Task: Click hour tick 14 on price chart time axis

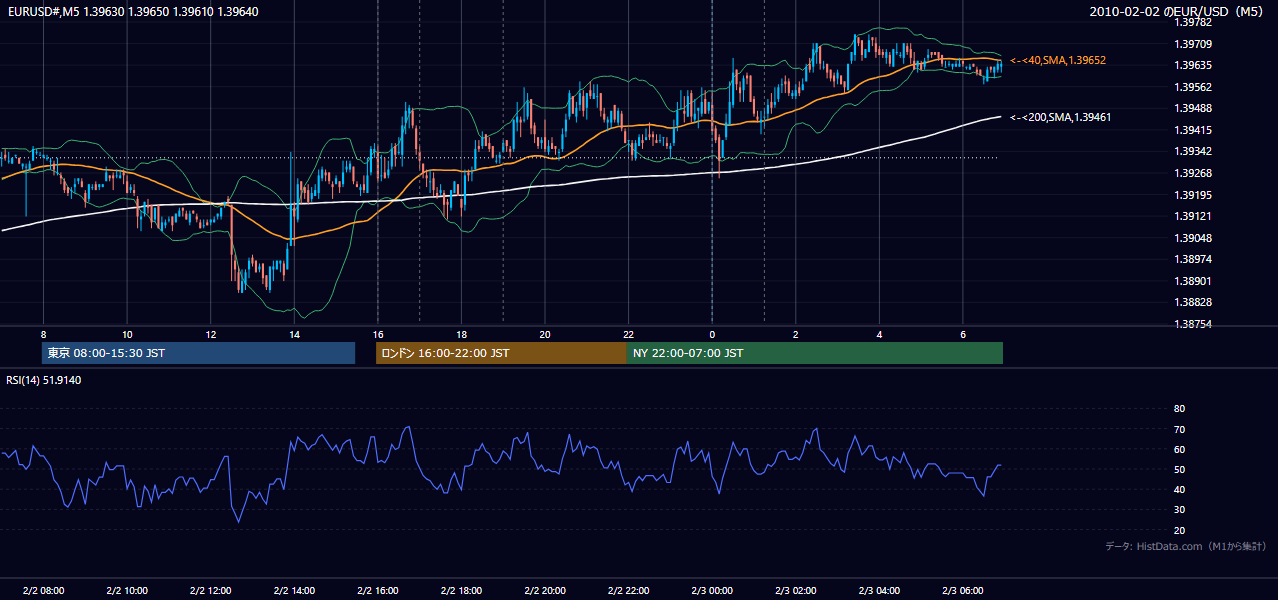Action: pos(294,334)
